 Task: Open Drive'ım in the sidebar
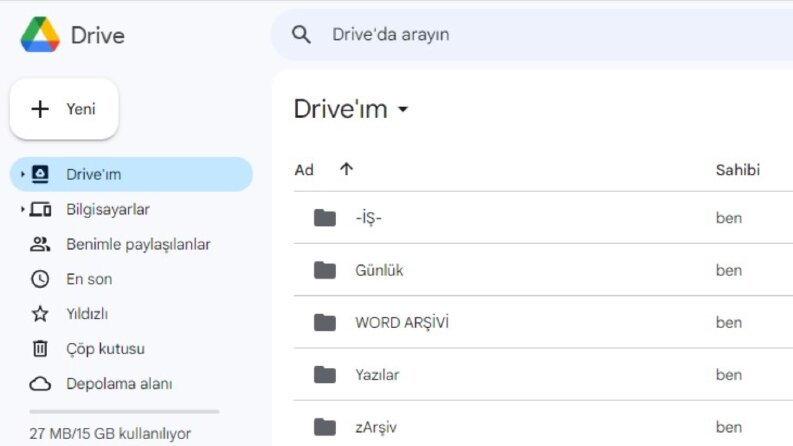(x=131, y=174)
